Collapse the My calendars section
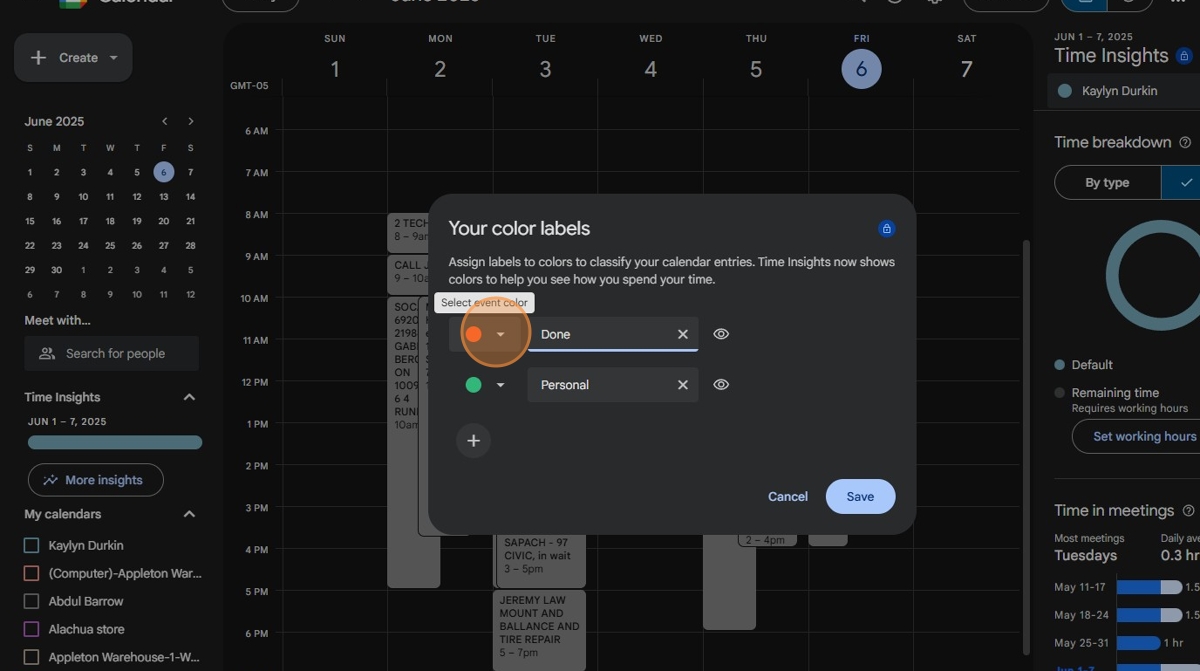 point(189,514)
